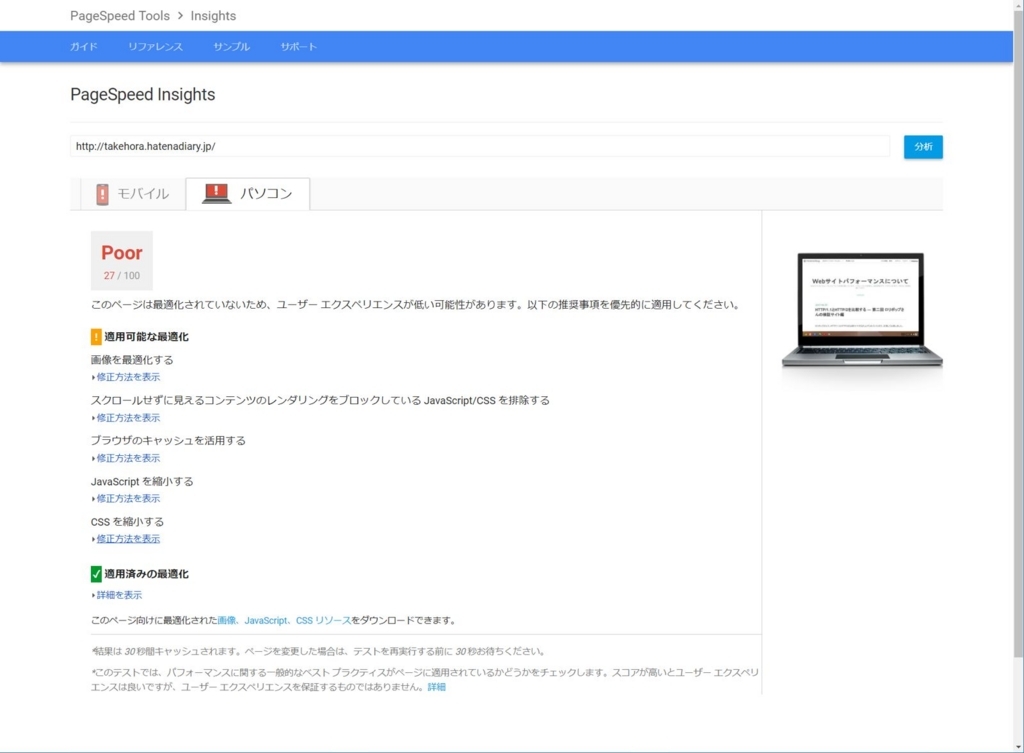
Task: Open the 詳細 link in footnote
Action: (x=436, y=687)
